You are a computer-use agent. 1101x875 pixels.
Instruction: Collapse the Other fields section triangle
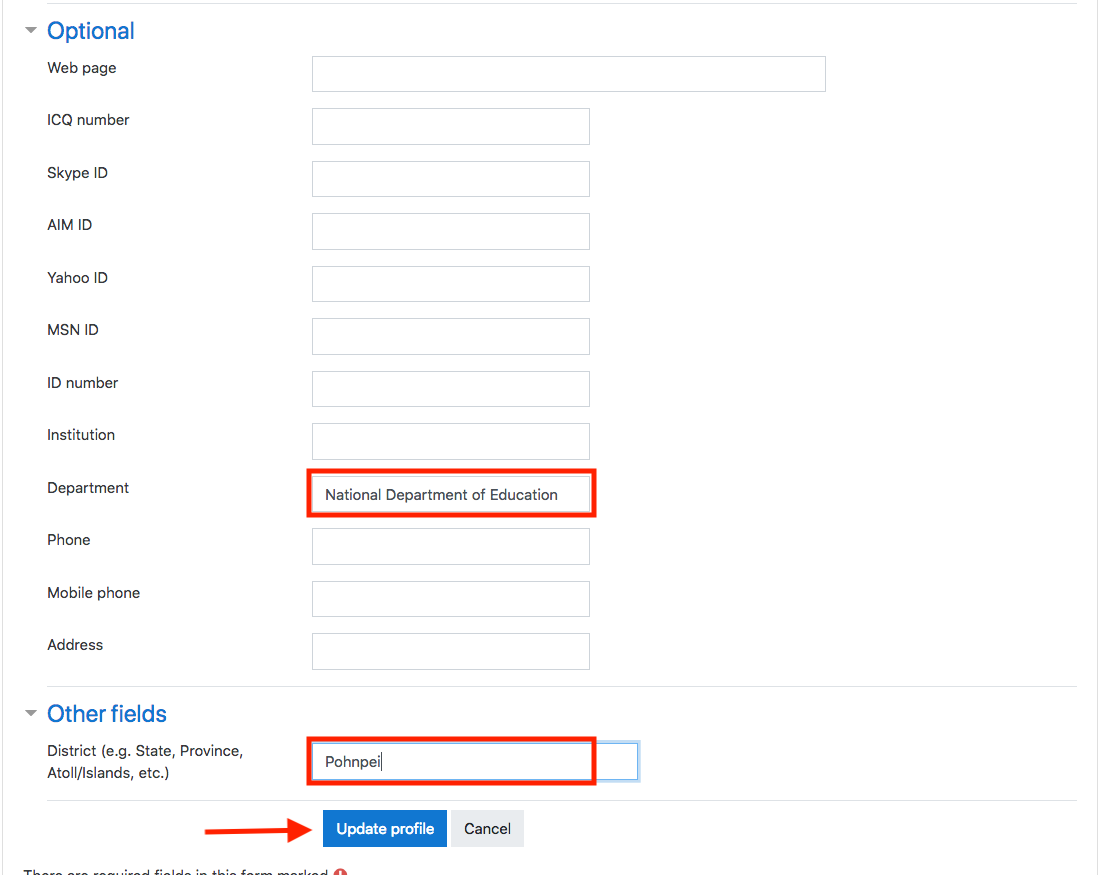click(30, 713)
